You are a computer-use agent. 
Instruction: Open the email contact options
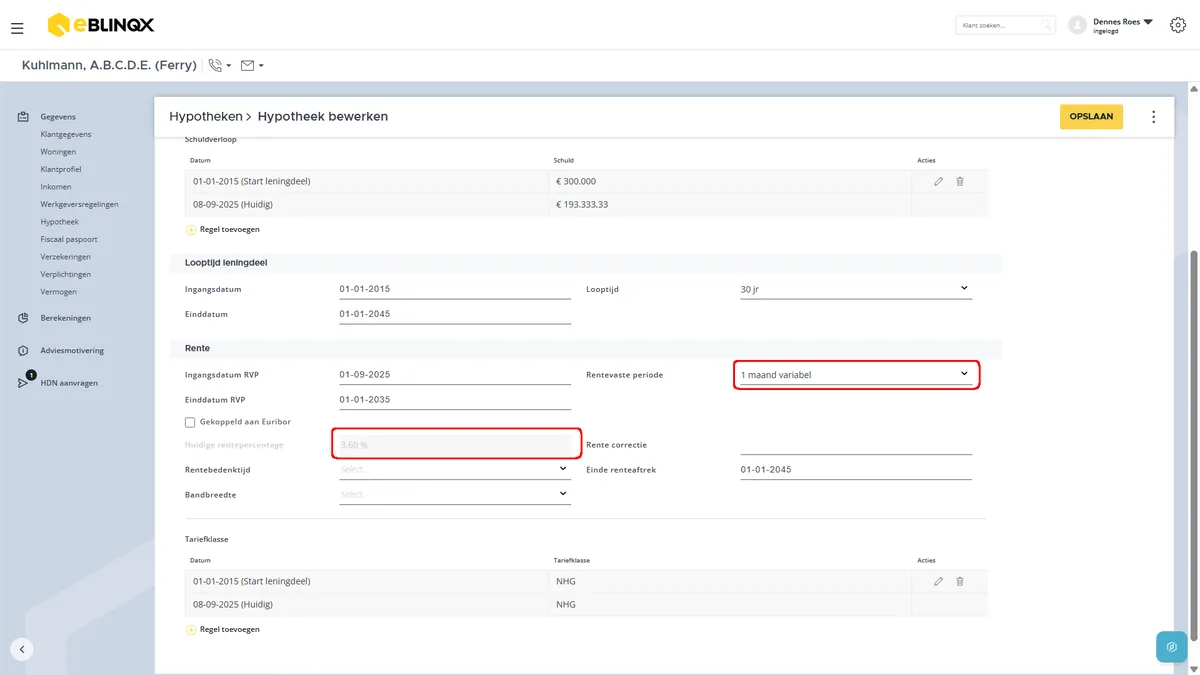click(x=252, y=66)
